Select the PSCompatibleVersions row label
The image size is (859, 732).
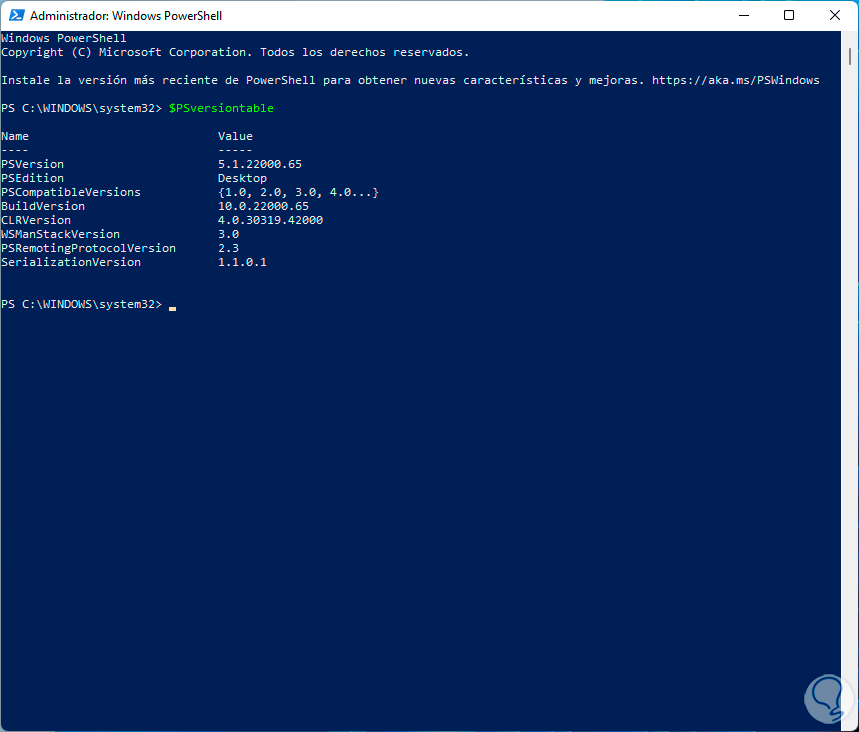point(71,192)
